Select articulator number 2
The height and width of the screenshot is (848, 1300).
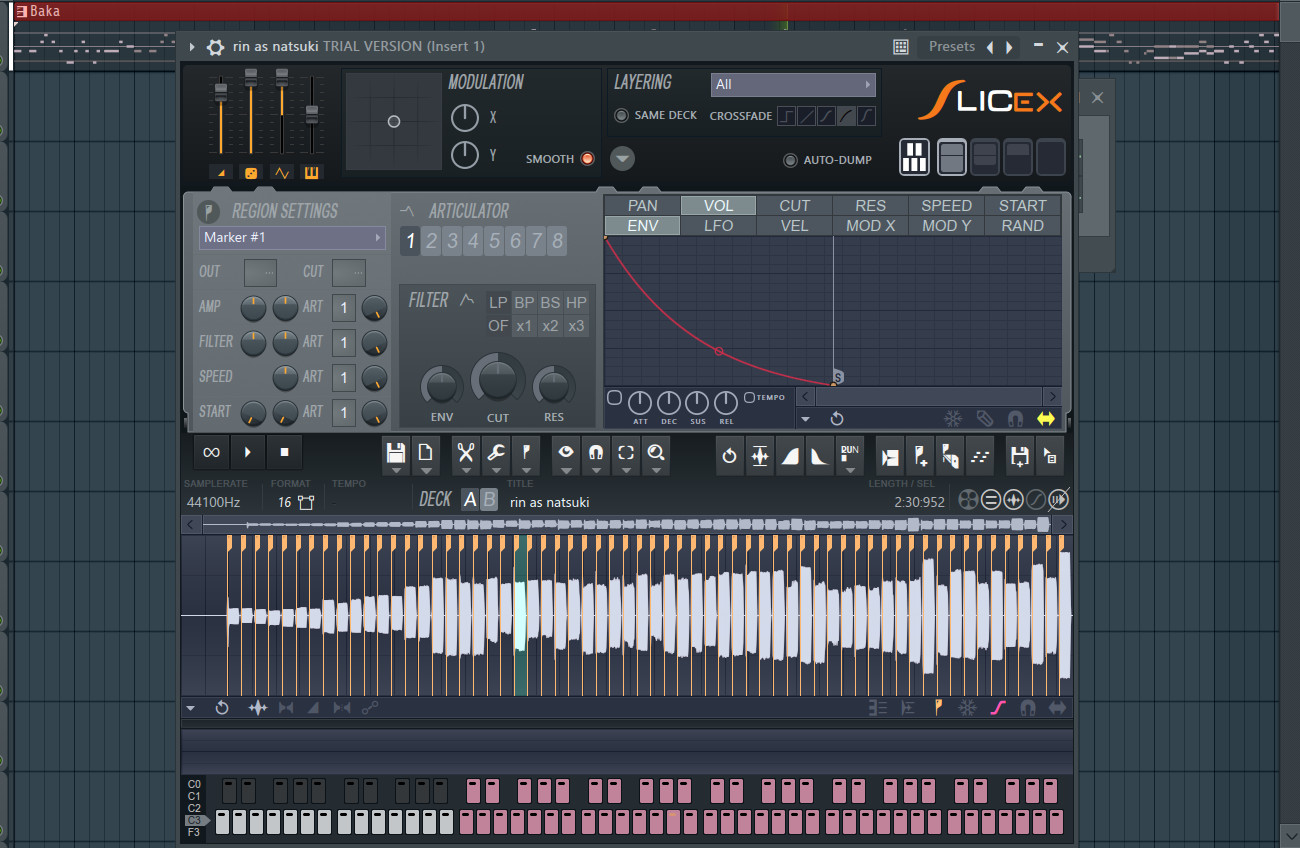432,241
